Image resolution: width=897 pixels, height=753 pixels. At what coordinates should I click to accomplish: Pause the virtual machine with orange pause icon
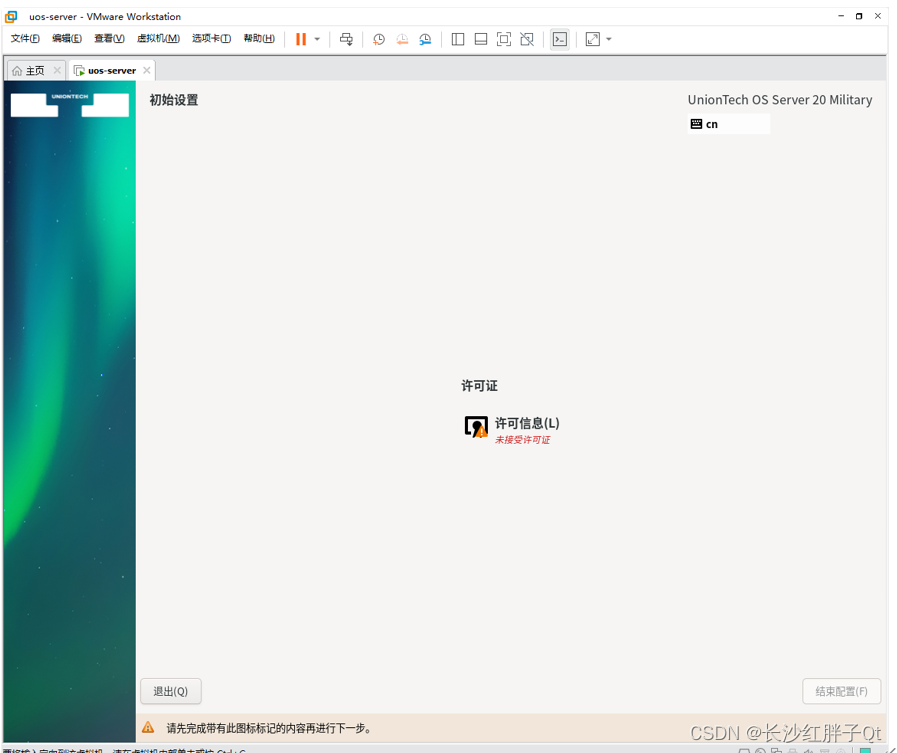pyautogui.click(x=300, y=39)
